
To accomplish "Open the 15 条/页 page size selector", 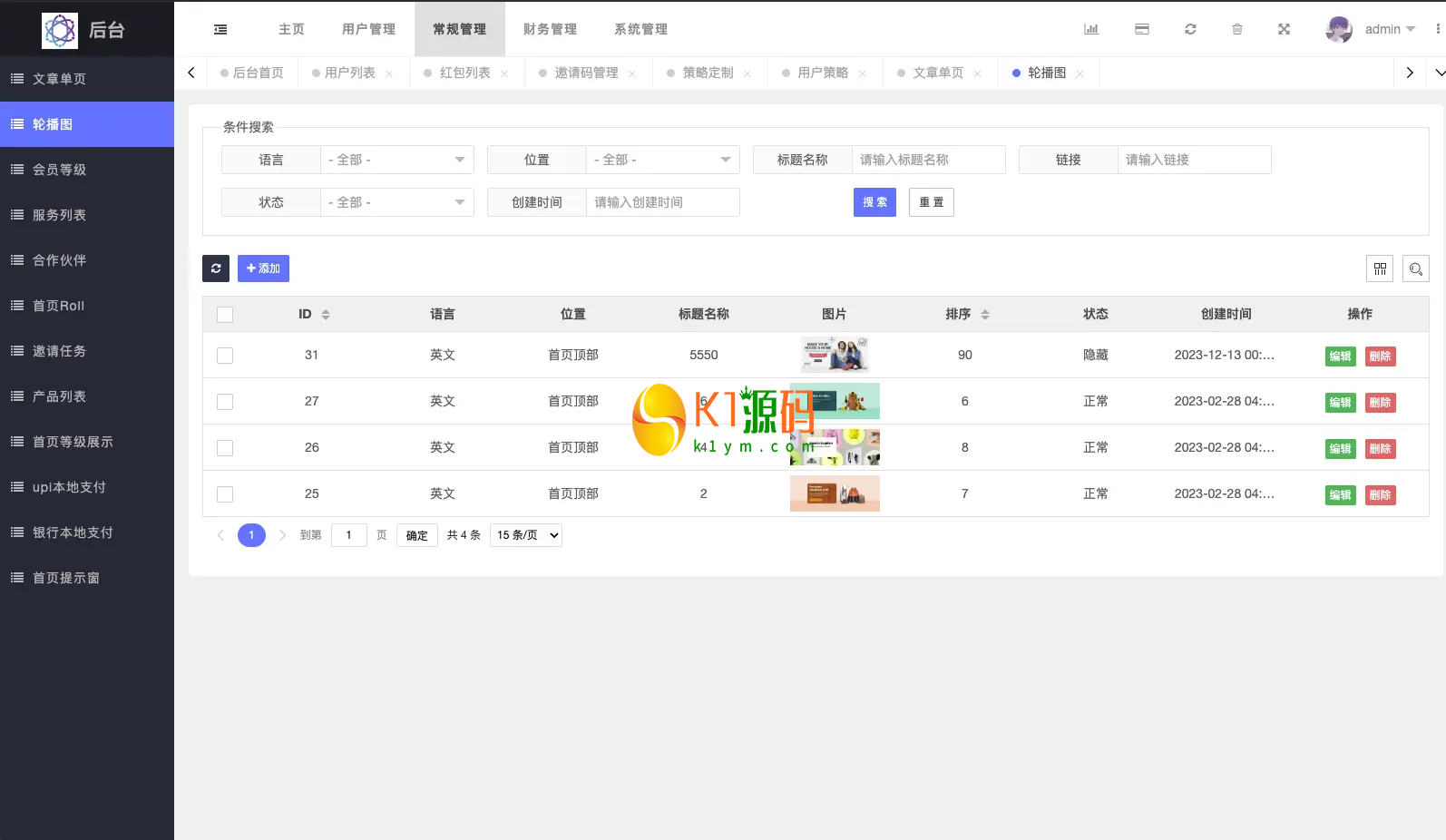I will pyautogui.click(x=526, y=535).
